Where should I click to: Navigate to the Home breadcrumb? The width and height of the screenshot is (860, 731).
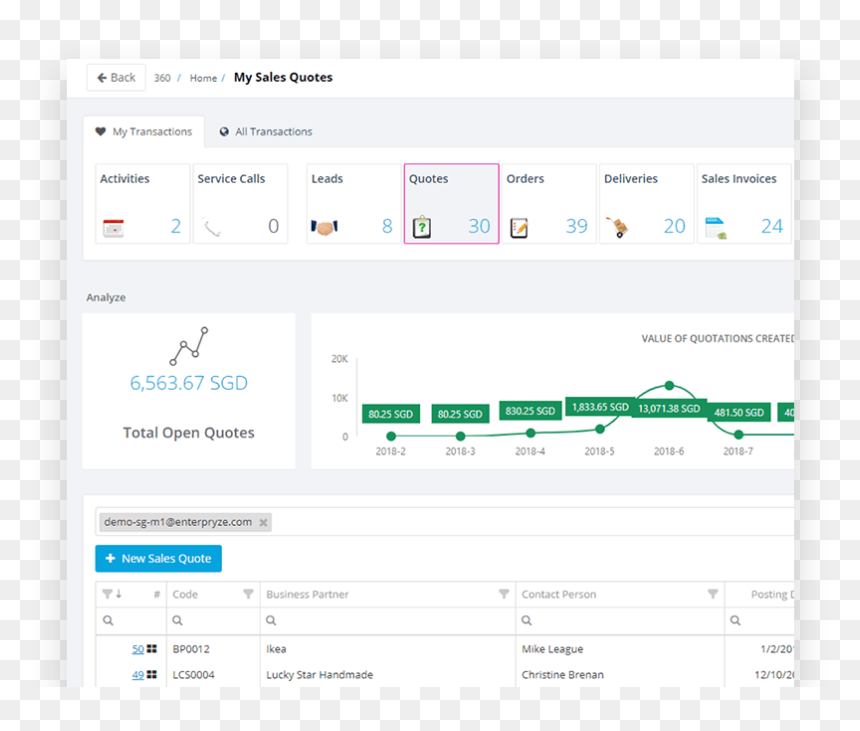pos(203,78)
